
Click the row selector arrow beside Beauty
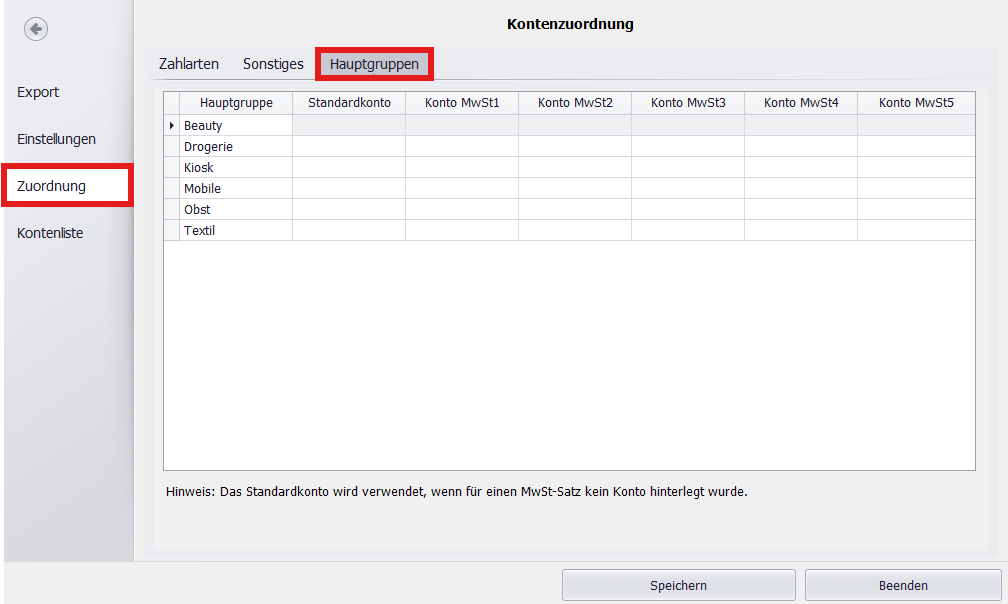pyautogui.click(x=170, y=125)
